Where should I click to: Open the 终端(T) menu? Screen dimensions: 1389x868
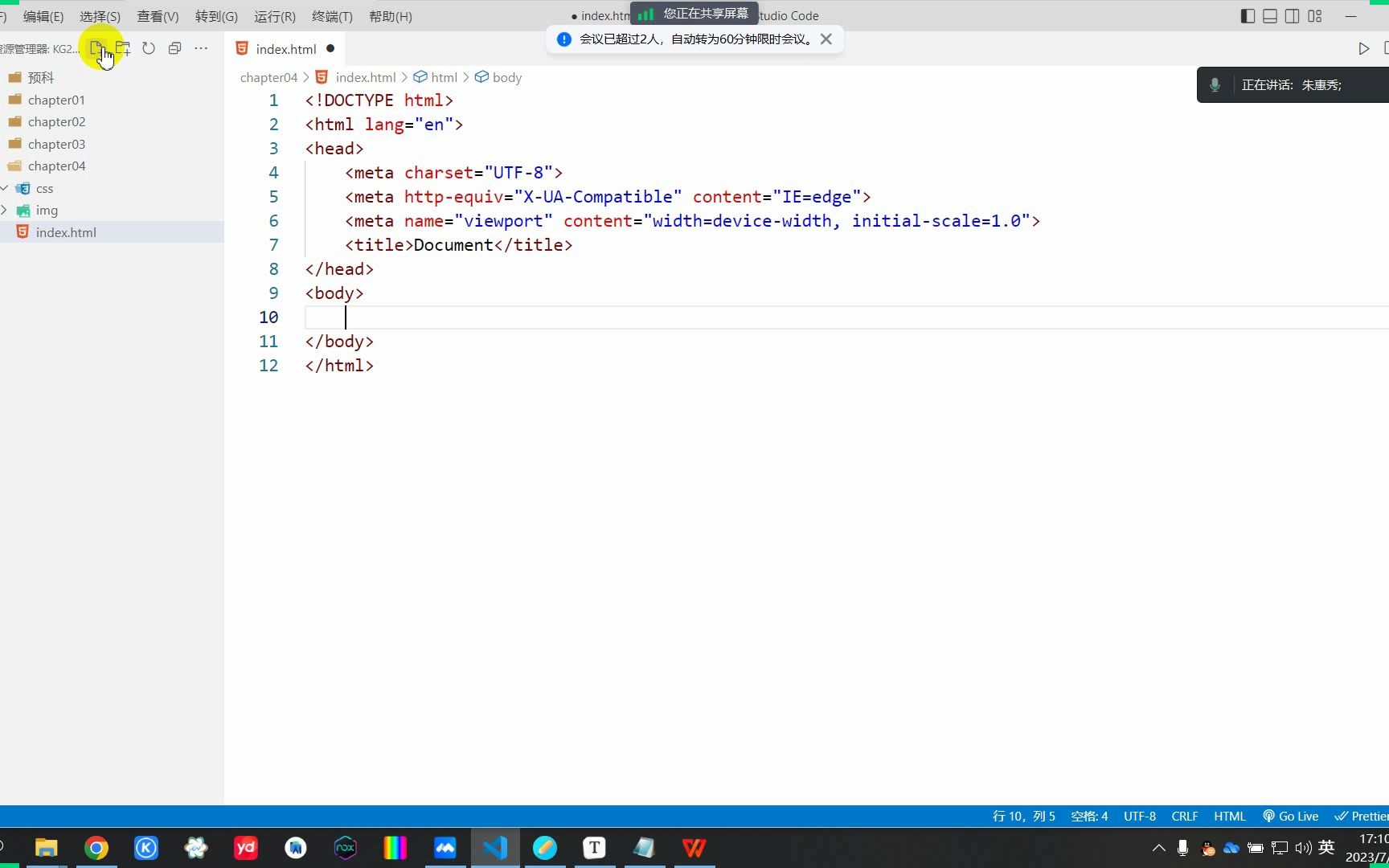click(332, 16)
